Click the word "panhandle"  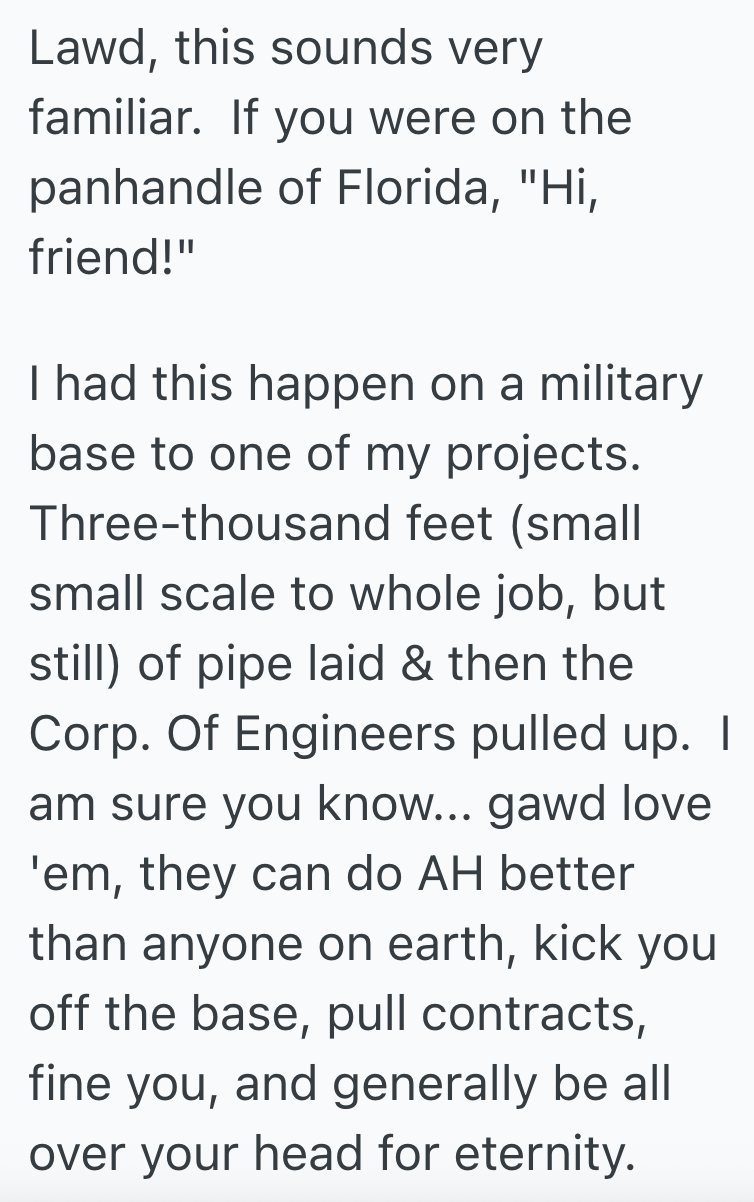(147, 189)
